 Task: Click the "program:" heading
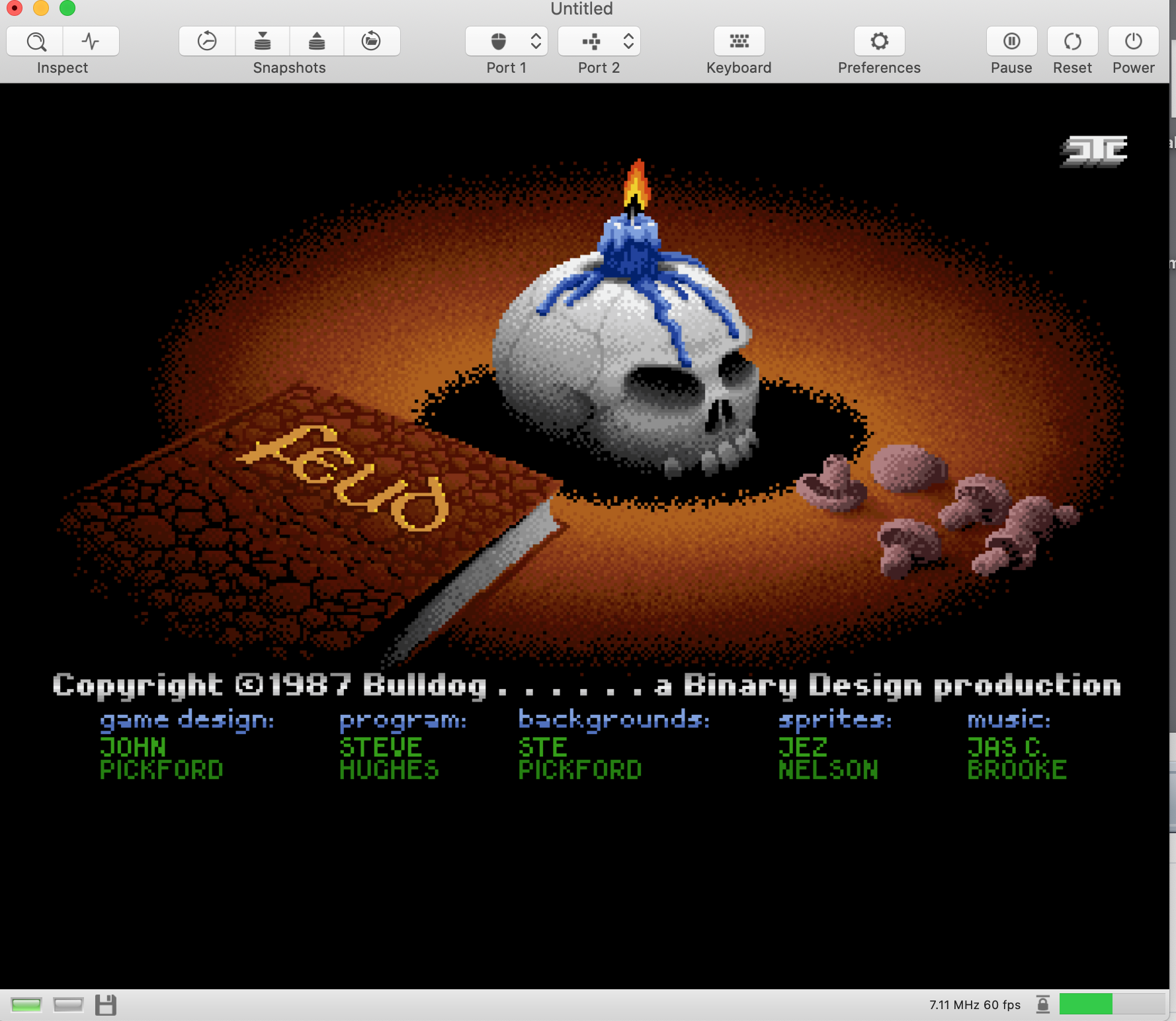(403, 720)
